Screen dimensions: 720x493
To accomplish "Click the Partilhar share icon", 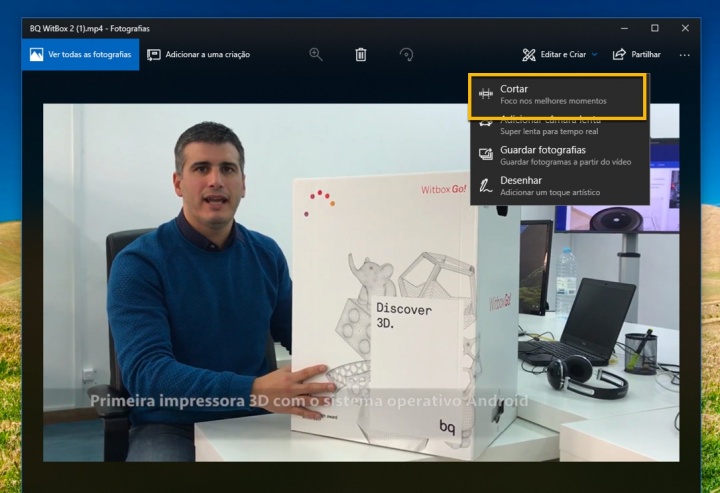I will coord(619,54).
